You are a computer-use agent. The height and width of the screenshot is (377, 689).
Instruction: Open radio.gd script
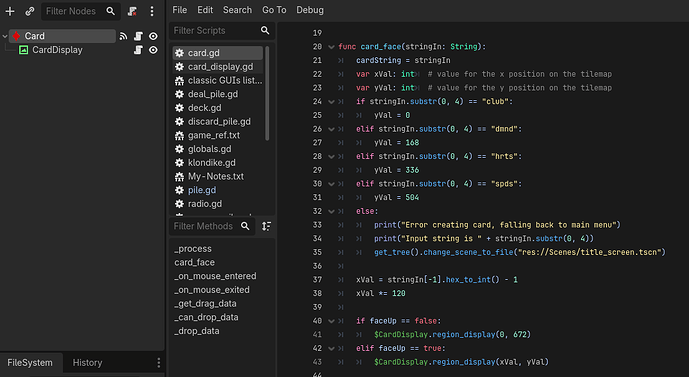click(x=218, y=203)
